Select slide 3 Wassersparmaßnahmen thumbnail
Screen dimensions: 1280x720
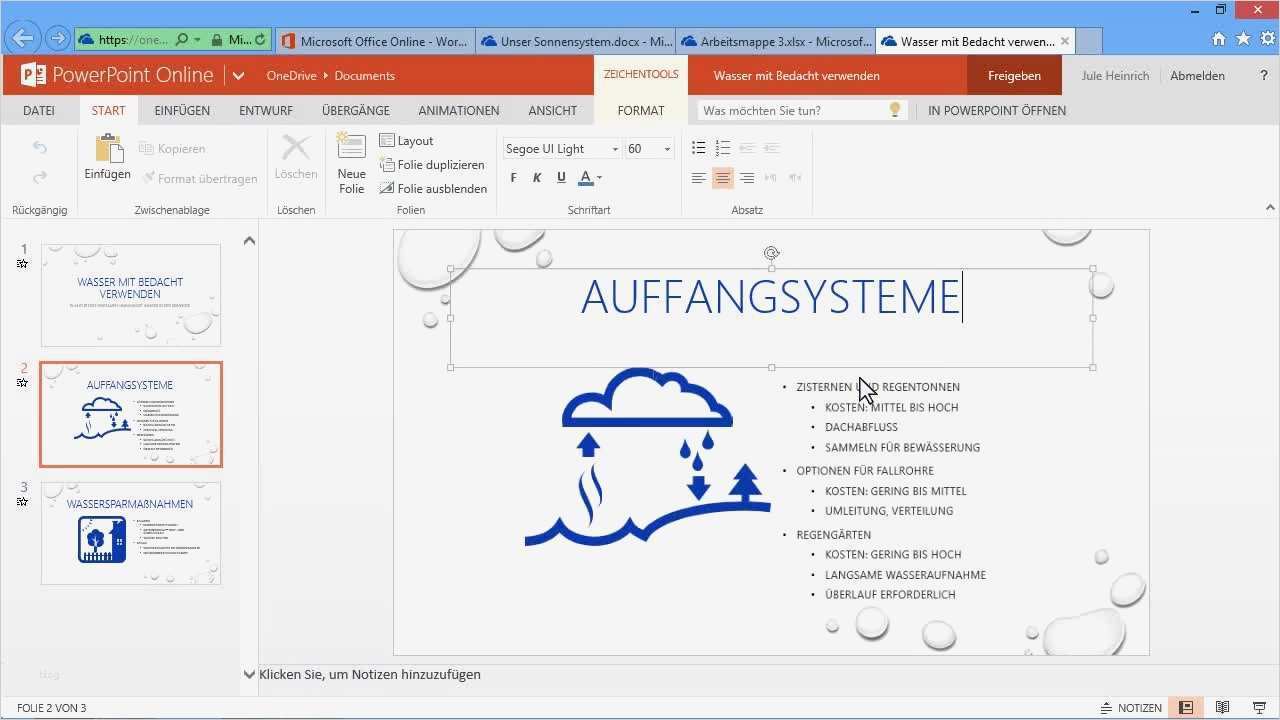point(130,533)
